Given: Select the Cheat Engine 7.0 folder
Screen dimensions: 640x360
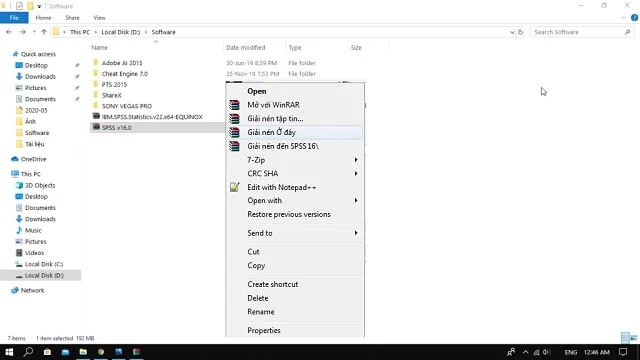Looking at the screenshot, I should (124, 74).
